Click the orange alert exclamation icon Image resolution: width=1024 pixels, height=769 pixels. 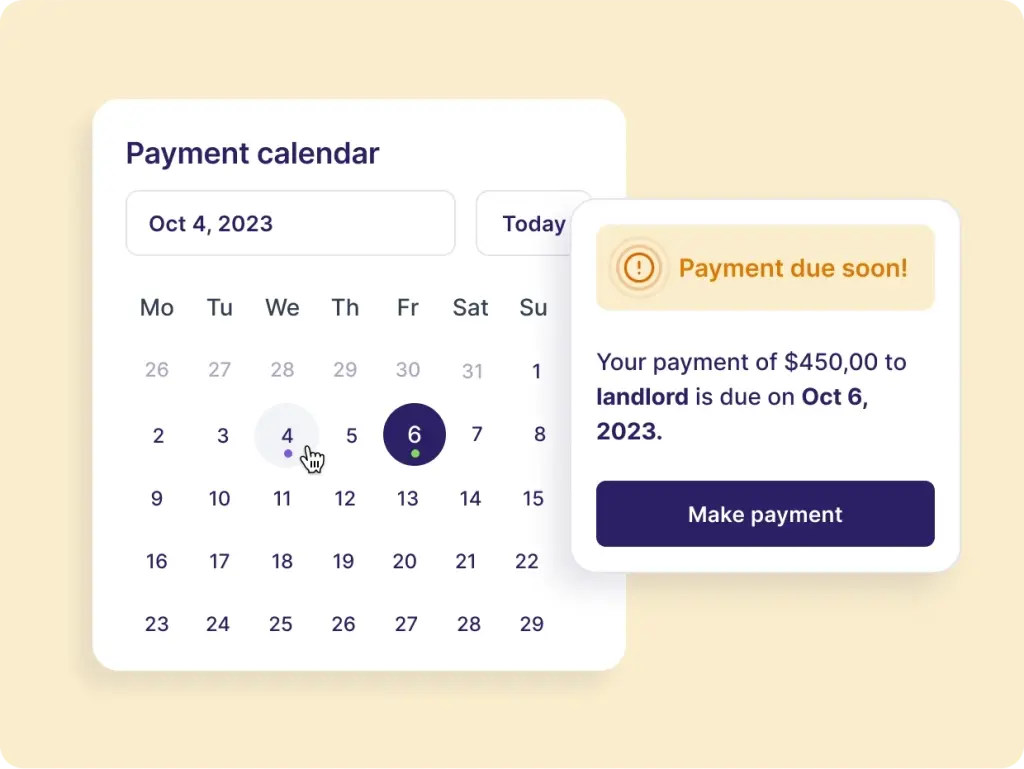click(x=639, y=267)
